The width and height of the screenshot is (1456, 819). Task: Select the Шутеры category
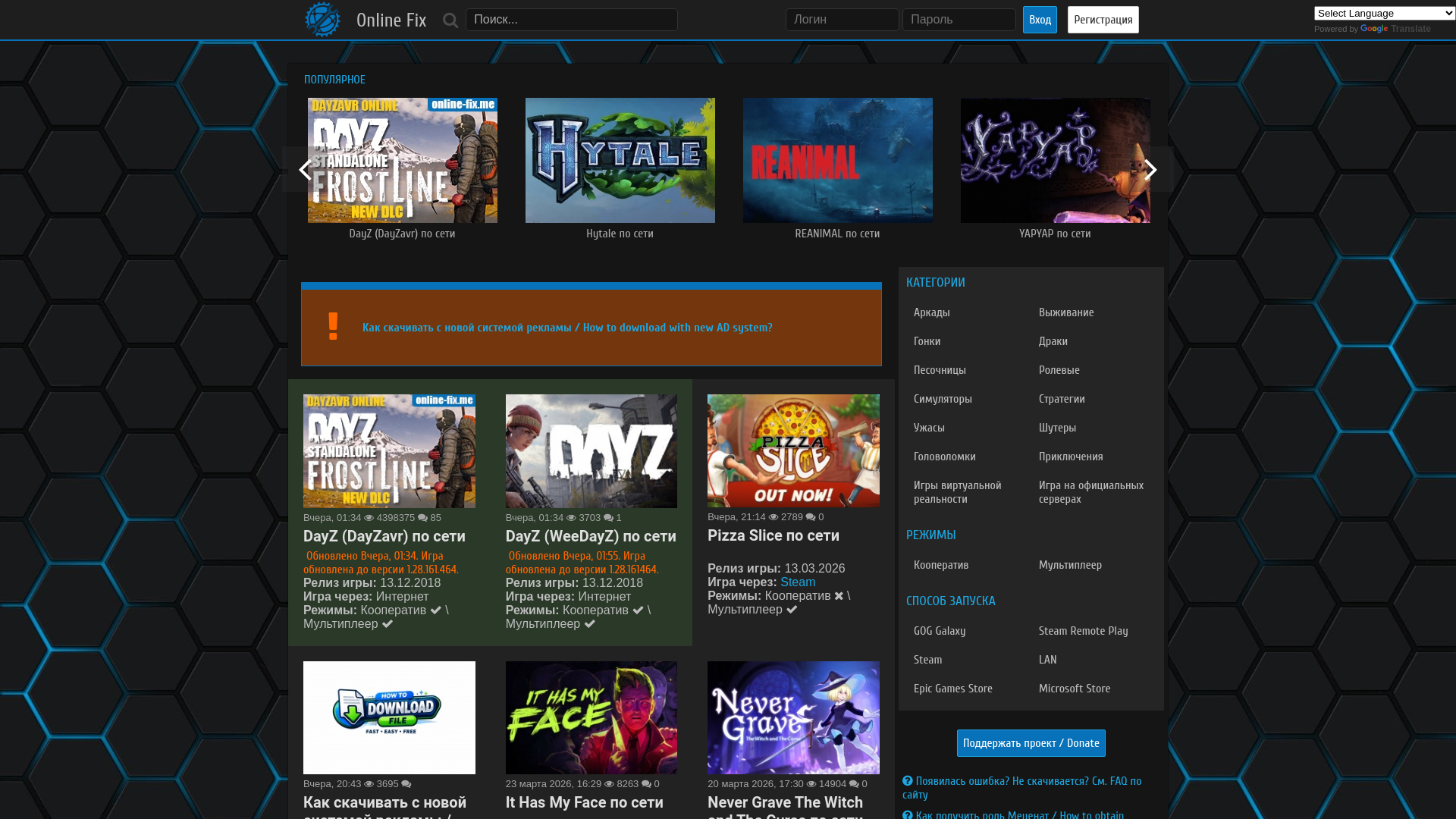1057,428
